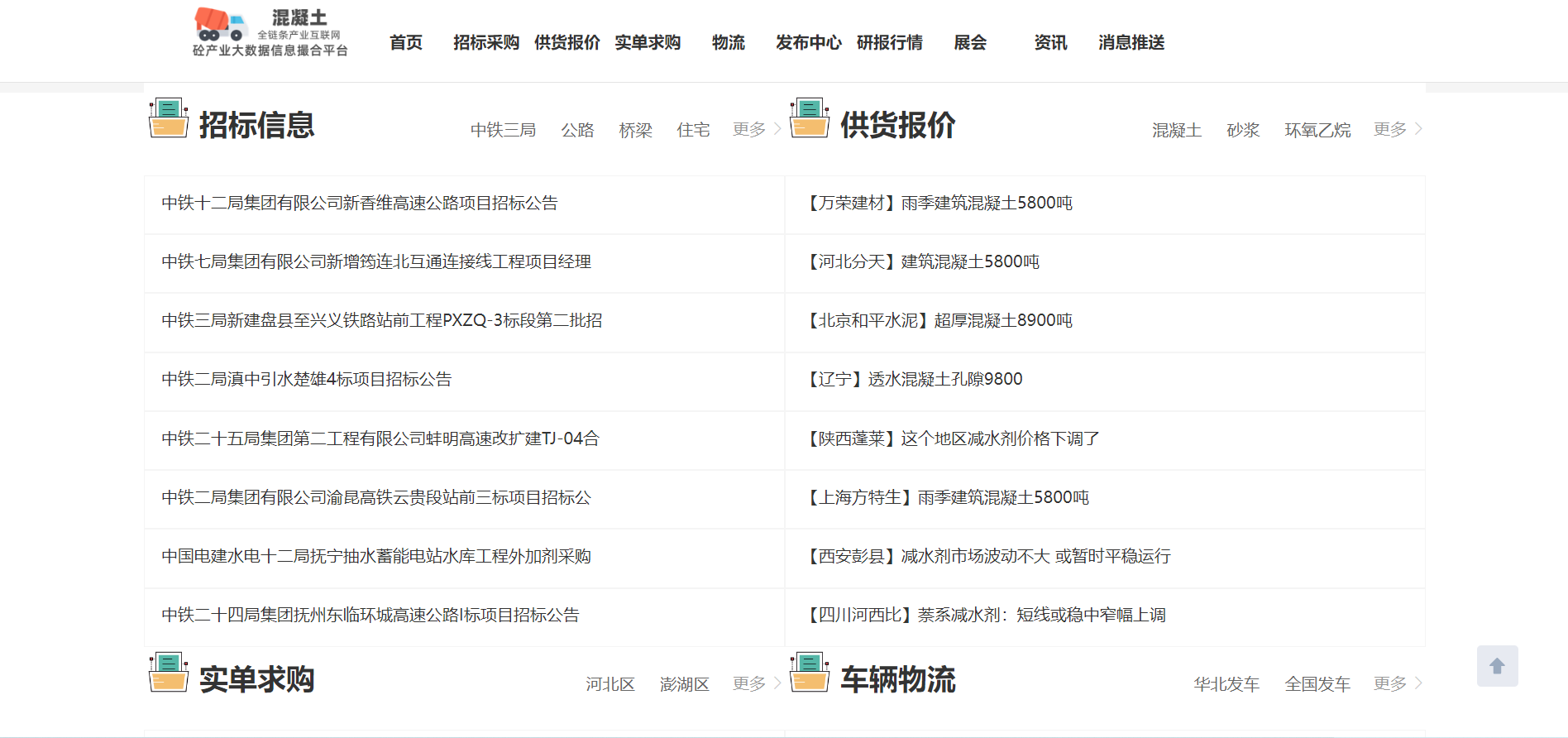Image resolution: width=1568 pixels, height=738 pixels.
Task: Expand 更多 in the 实单求购 section
Action: click(x=757, y=683)
